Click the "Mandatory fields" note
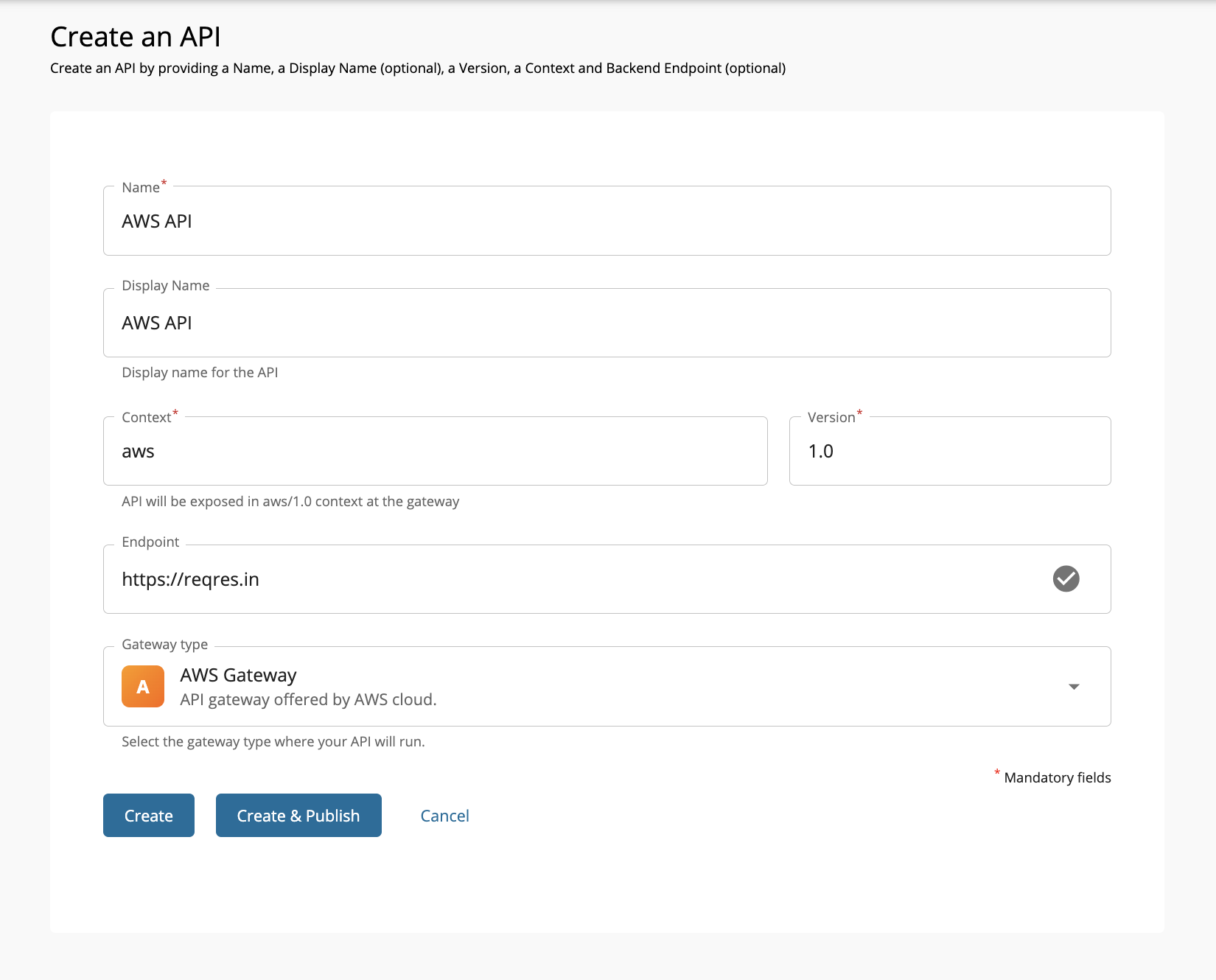The height and width of the screenshot is (980, 1216). tap(1057, 777)
